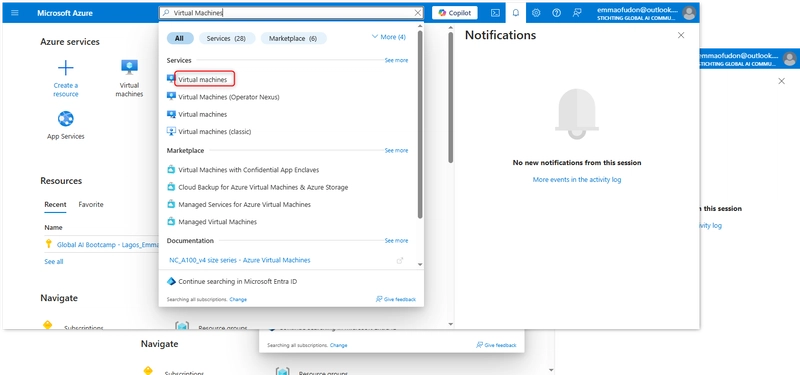Screen dimensions: 800x375
Task: Select Managed Services for Azure Virtual Machines
Action: (x=244, y=205)
